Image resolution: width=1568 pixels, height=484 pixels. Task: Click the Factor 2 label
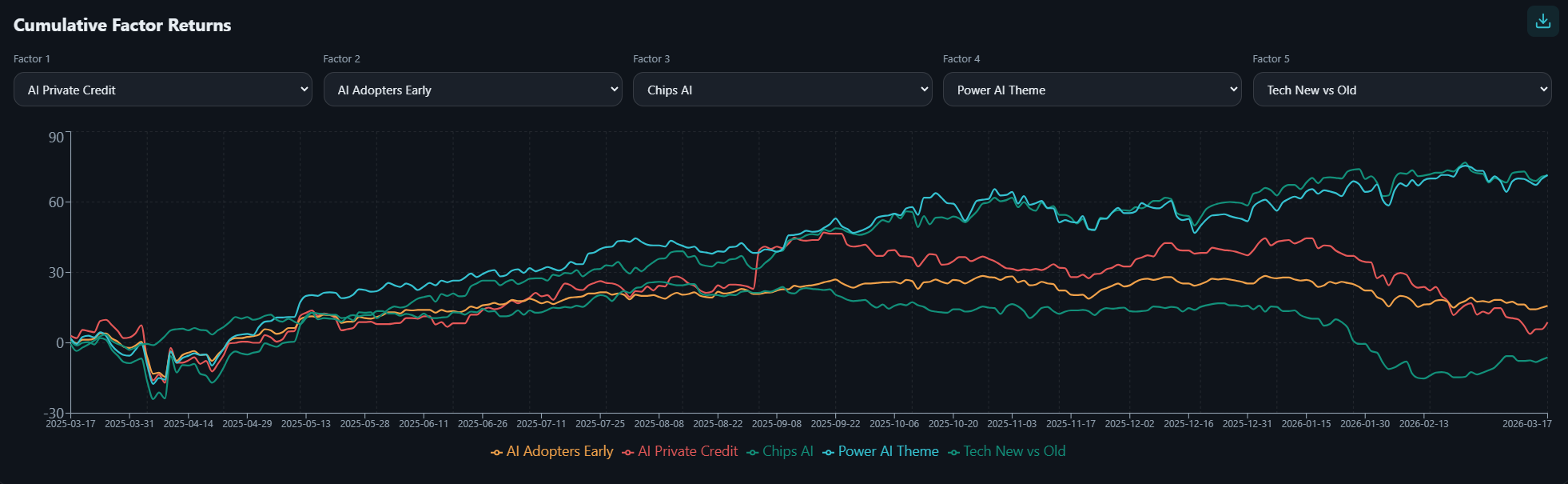pyautogui.click(x=342, y=59)
